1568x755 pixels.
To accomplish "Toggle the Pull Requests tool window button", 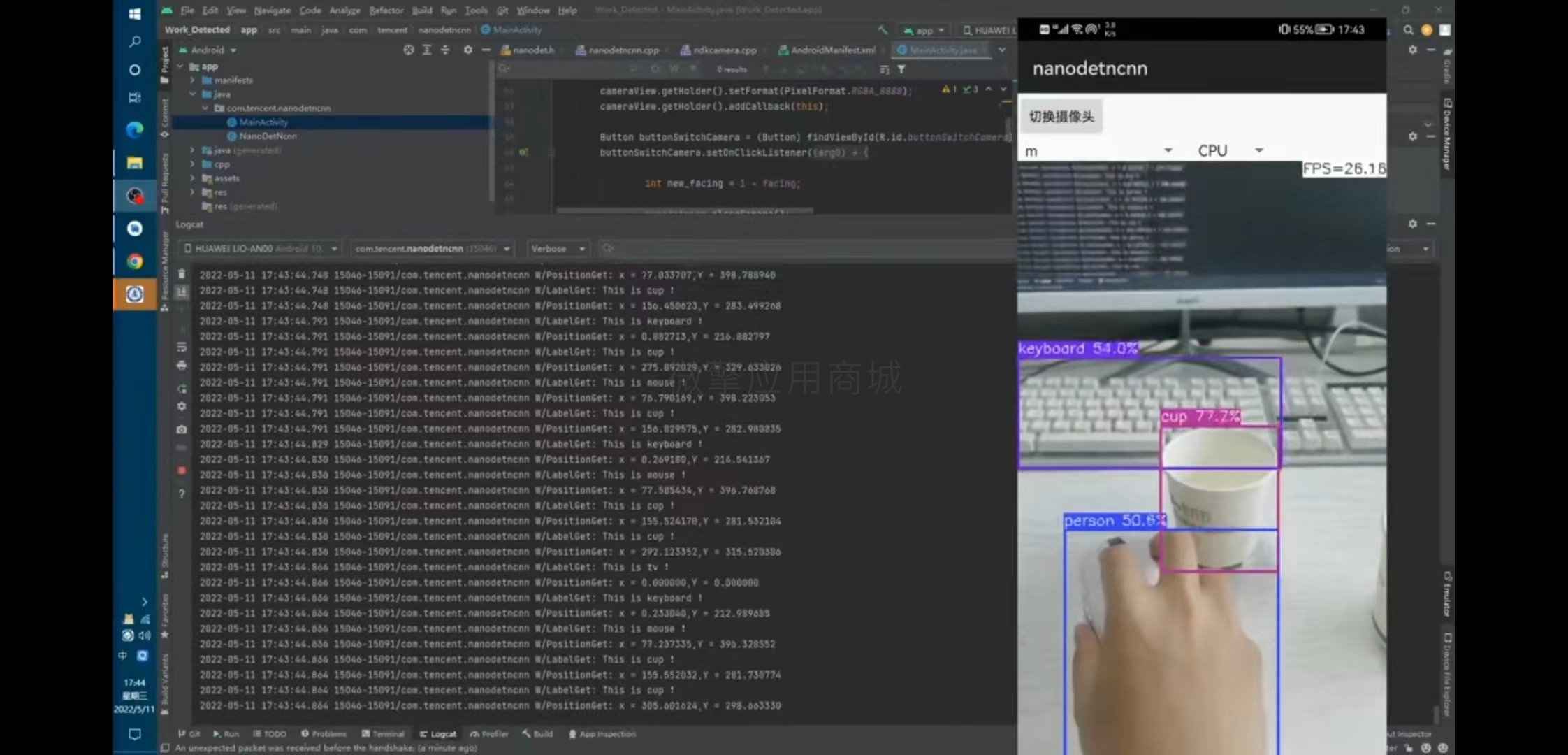I will click(x=165, y=183).
